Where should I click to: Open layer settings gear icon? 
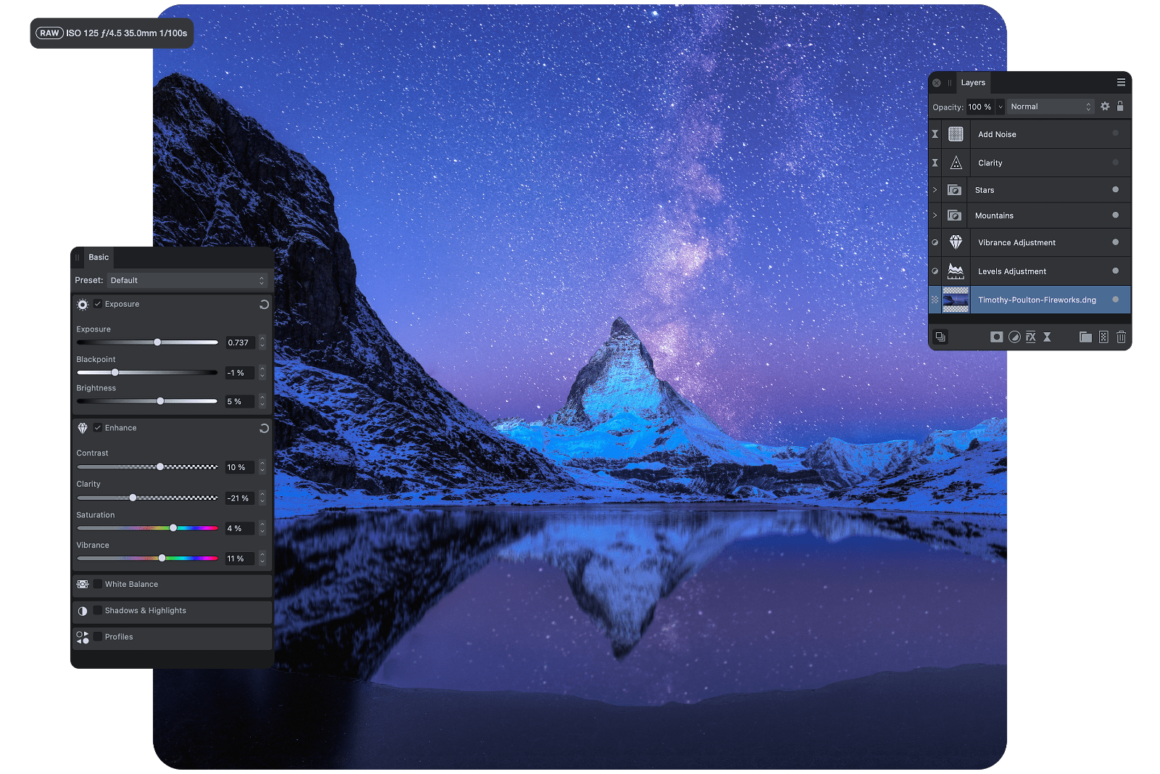(x=1105, y=106)
